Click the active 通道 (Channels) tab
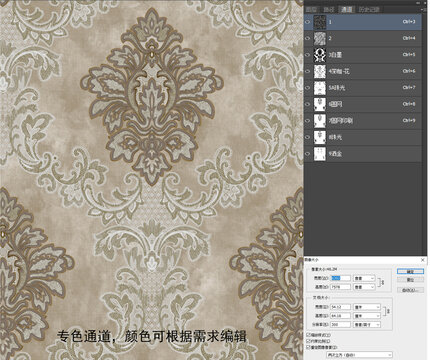The height and width of the screenshot is (360, 430). pos(347,10)
